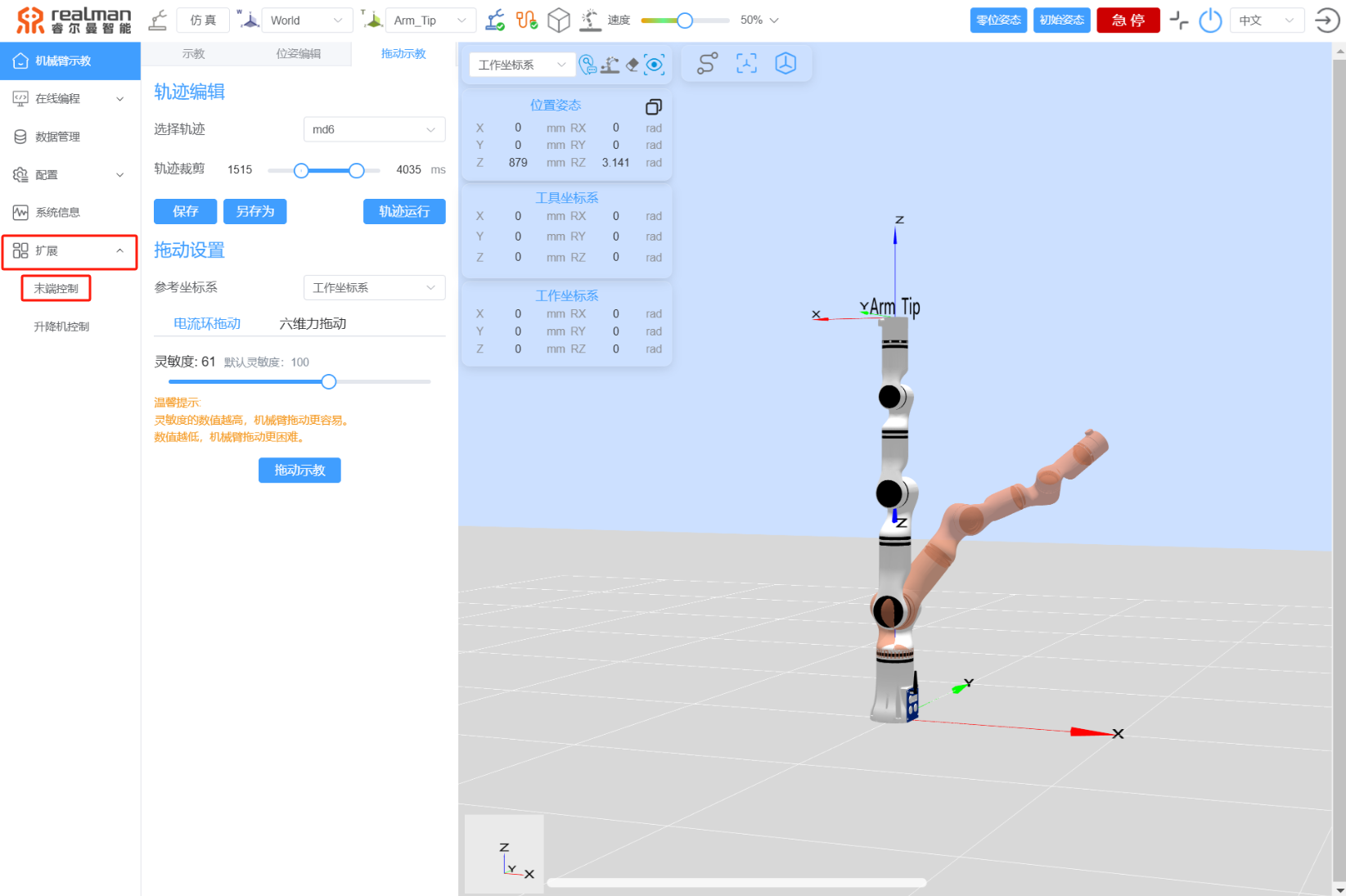Click the 数据管理 database icon in sidebar
Image resolution: width=1346 pixels, height=896 pixels.
(x=20, y=137)
